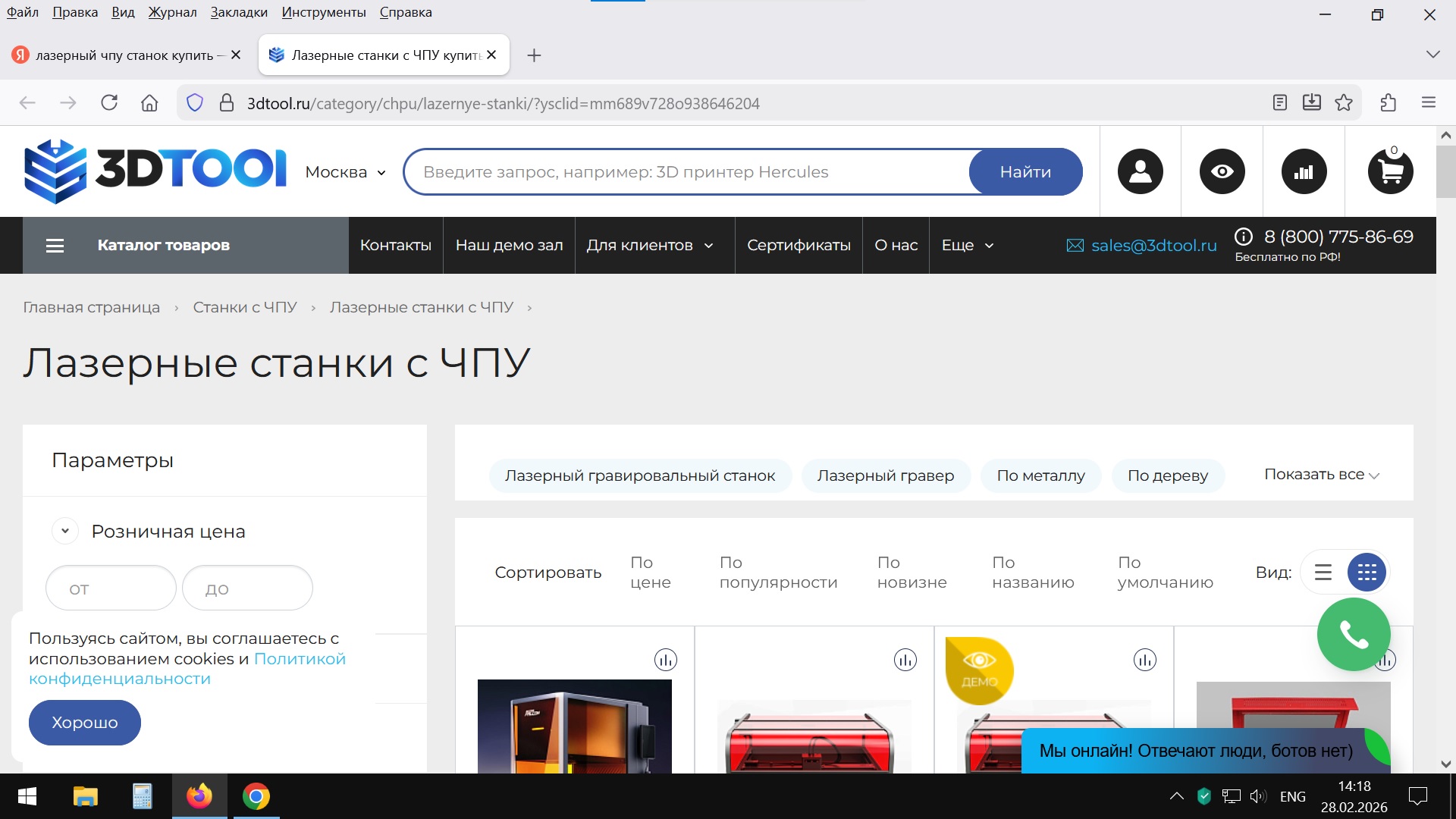The width and height of the screenshot is (1456, 819).
Task: Expand the Москва city dropdown
Action: click(x=346, y=172)
